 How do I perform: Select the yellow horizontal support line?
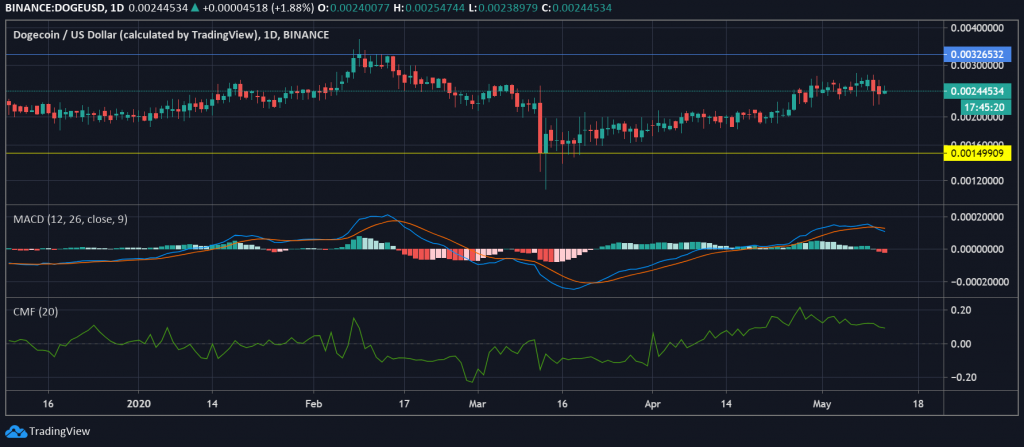(475, 154)
